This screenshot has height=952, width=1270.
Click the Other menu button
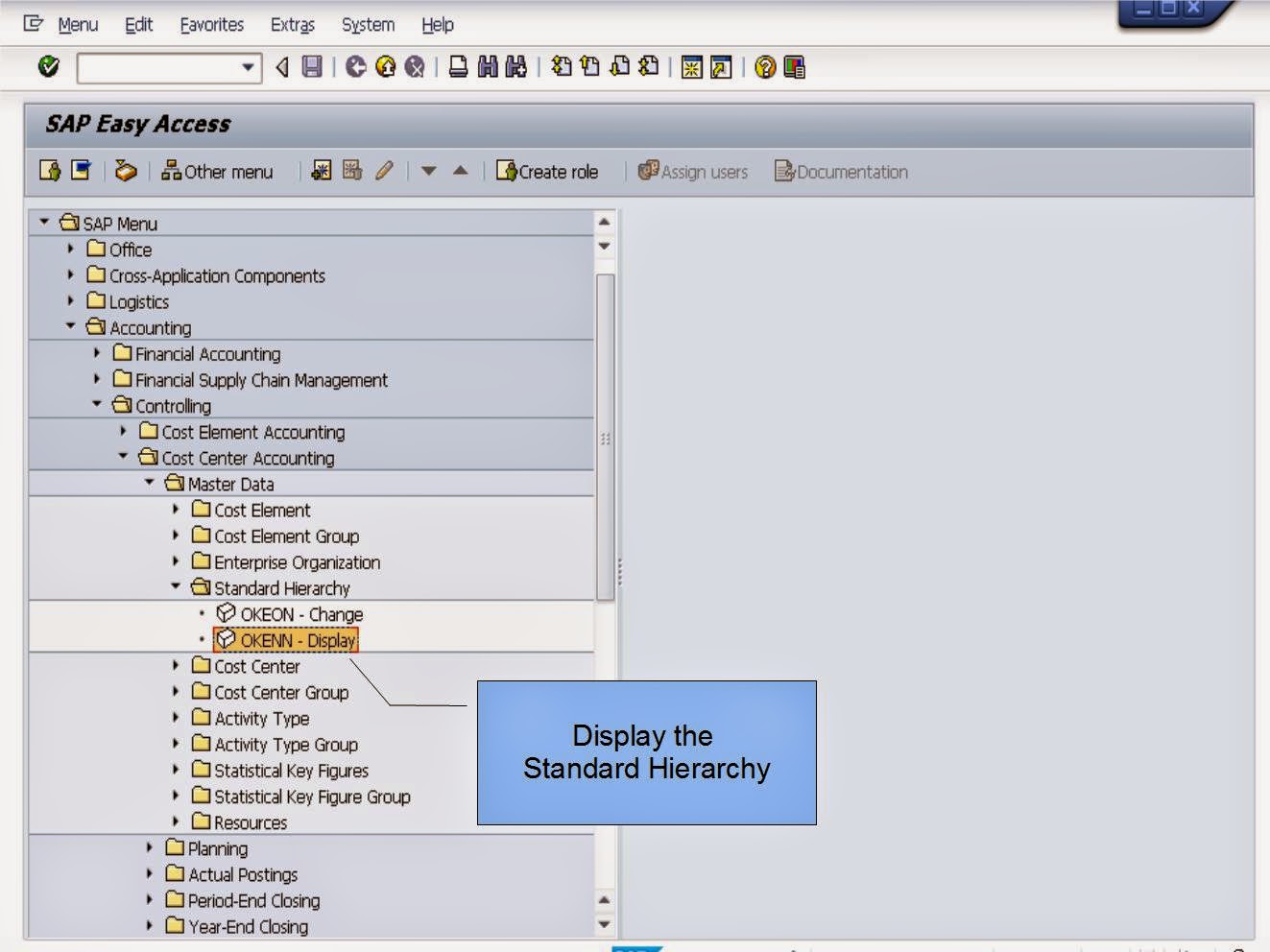[218, 172]
